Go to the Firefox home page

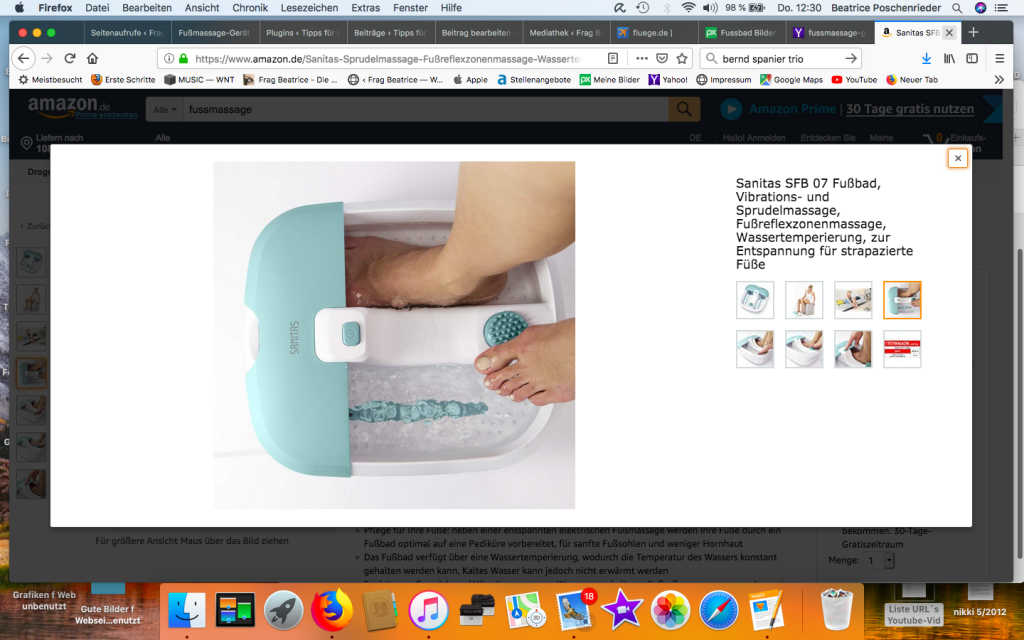(93, 59)
